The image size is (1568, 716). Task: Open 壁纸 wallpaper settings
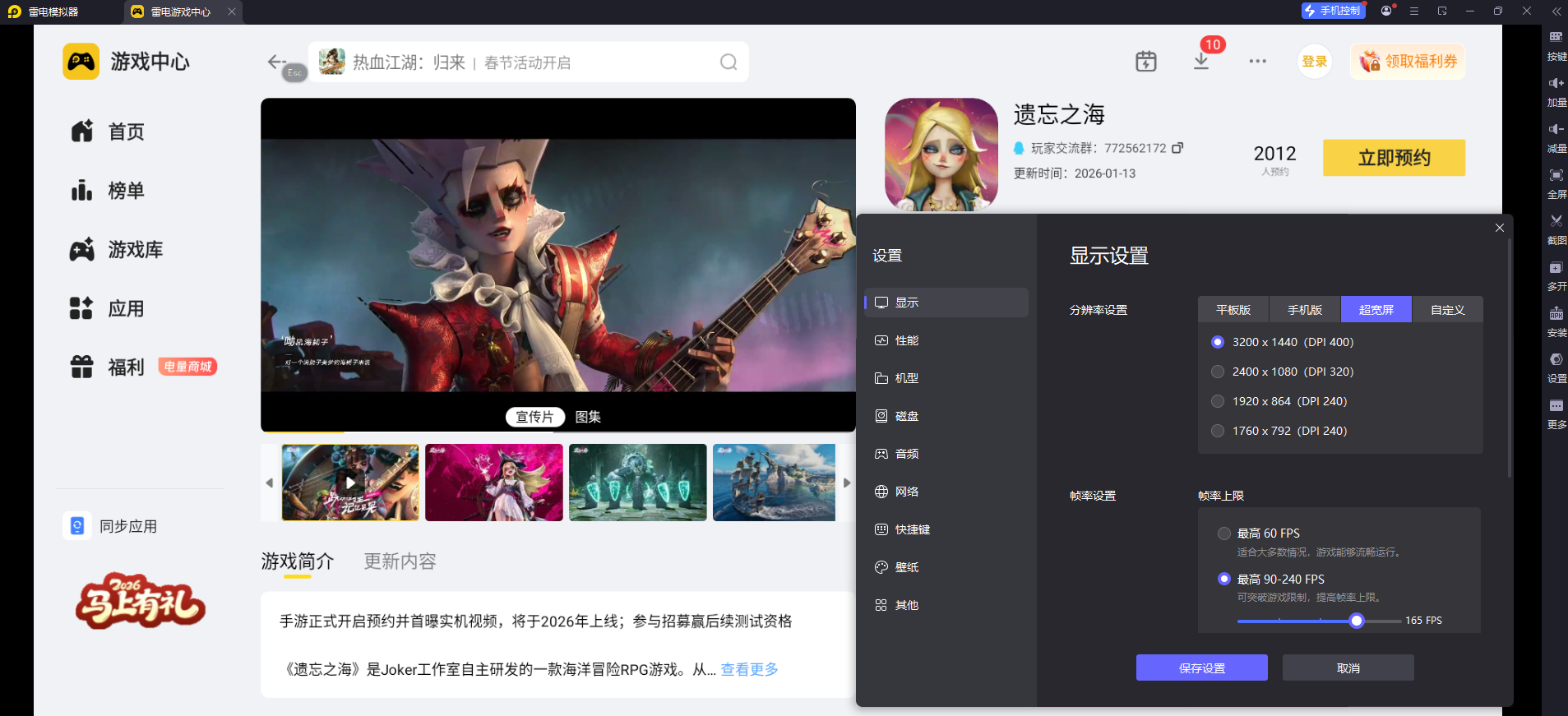point(946,567)
